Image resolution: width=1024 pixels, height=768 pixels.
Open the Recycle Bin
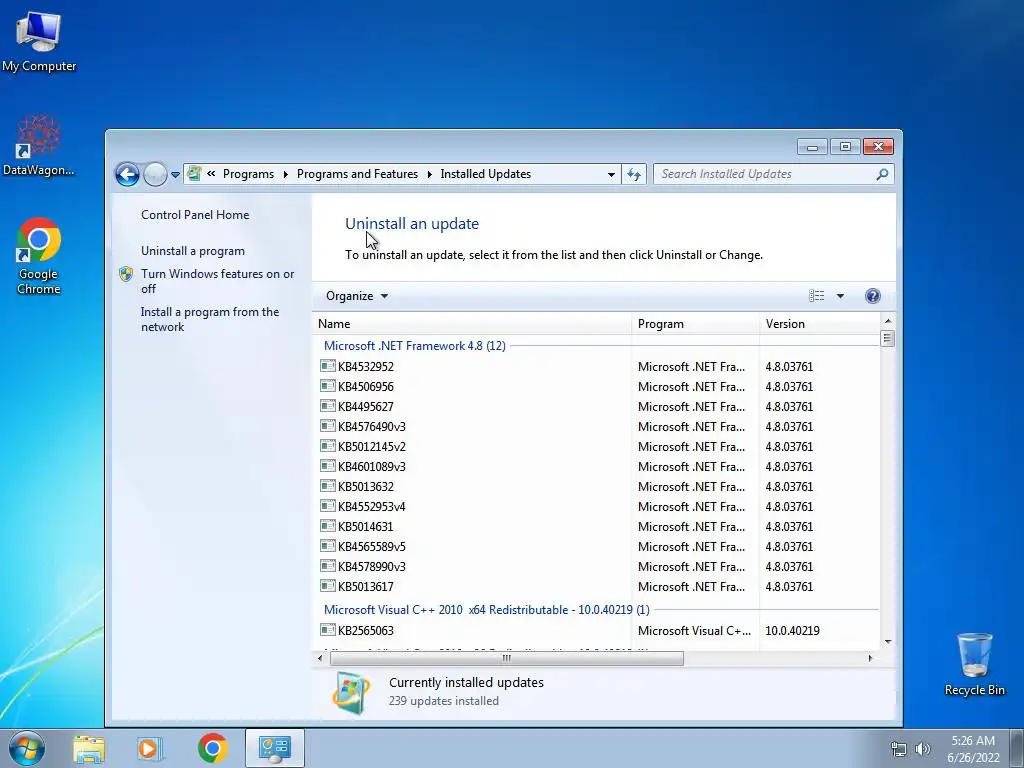pos(974,664)
